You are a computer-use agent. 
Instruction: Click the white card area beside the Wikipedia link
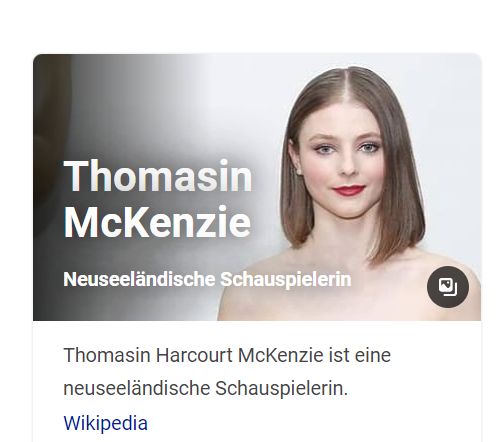click(300, 423)
